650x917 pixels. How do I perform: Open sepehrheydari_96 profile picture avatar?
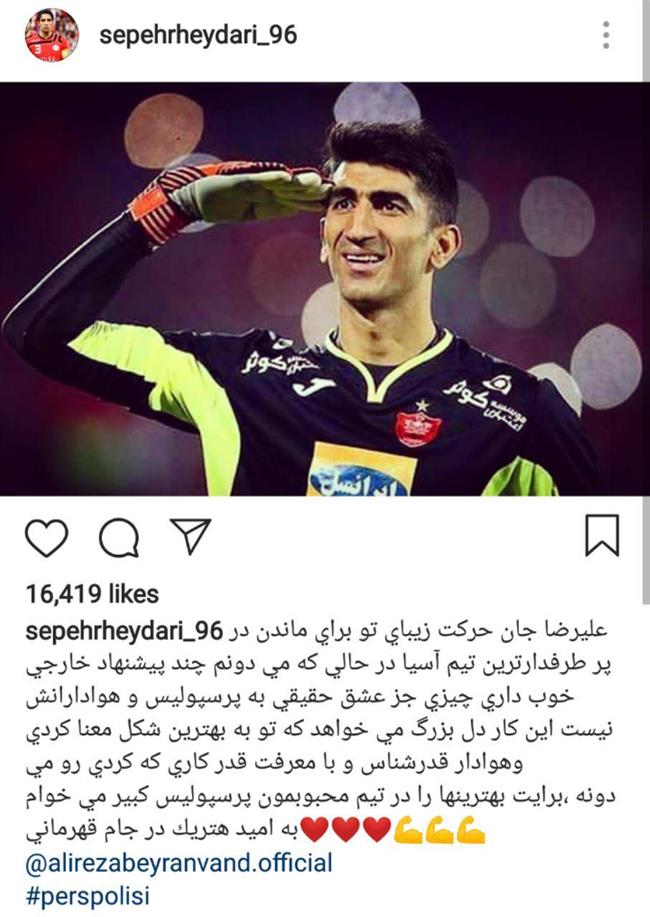coord(51,35)
